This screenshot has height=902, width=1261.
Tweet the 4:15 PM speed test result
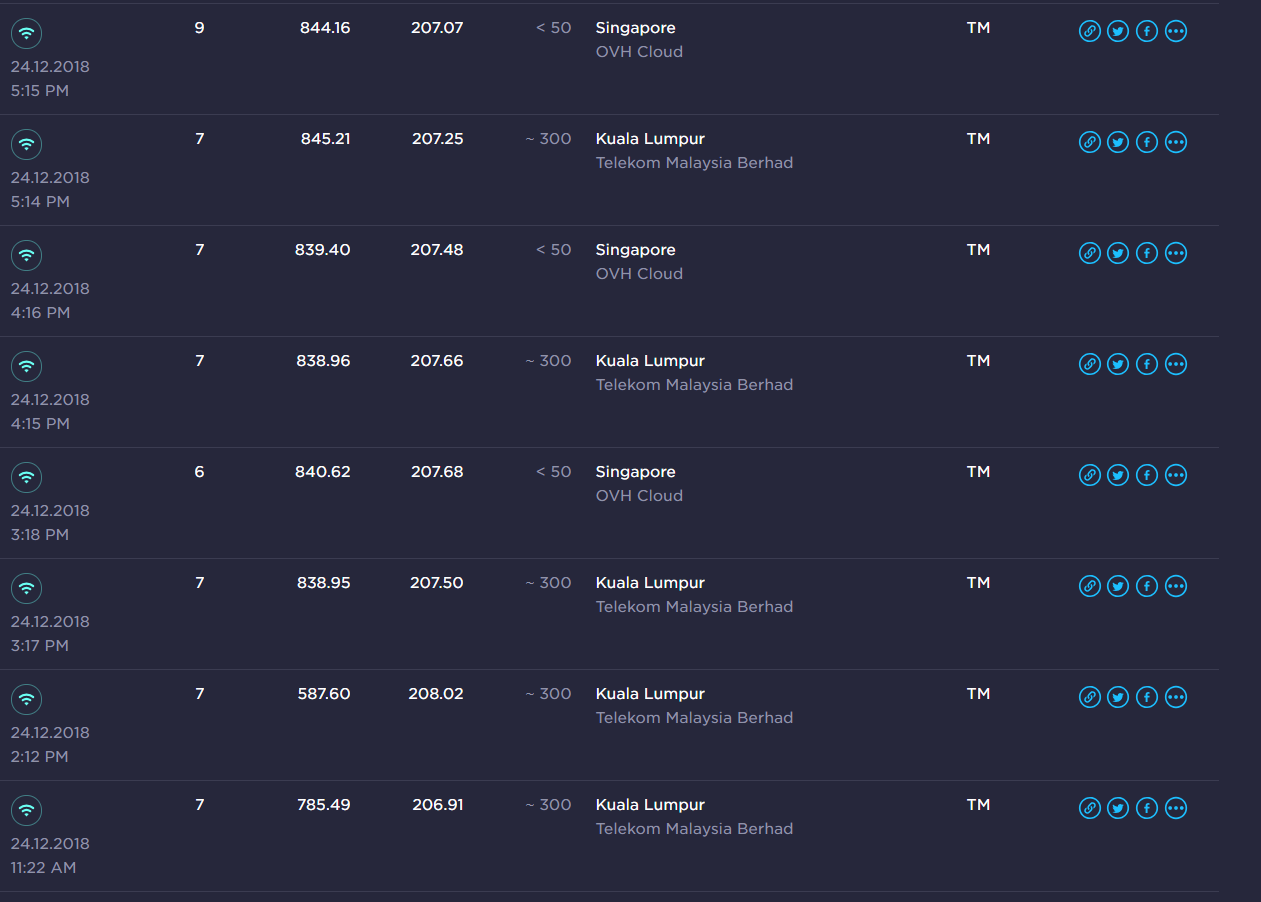coord(1118,365)
